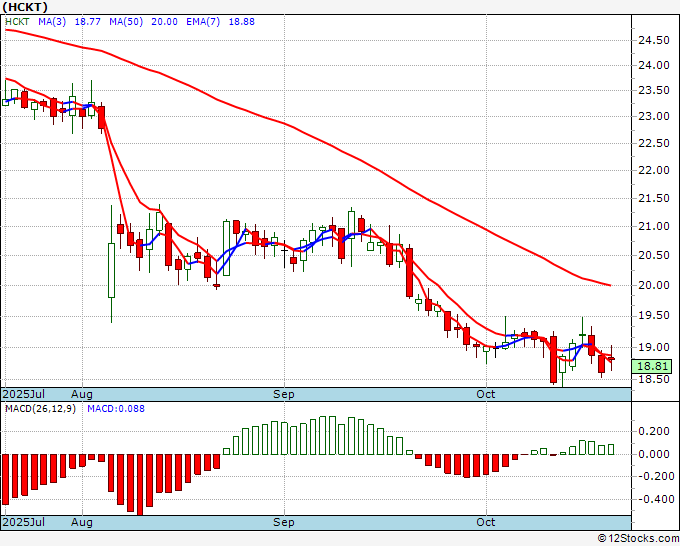Screen dimensions: 680x546
Task: Click 2025Jul on price chart date axis
Action: [x=24, y=394]
